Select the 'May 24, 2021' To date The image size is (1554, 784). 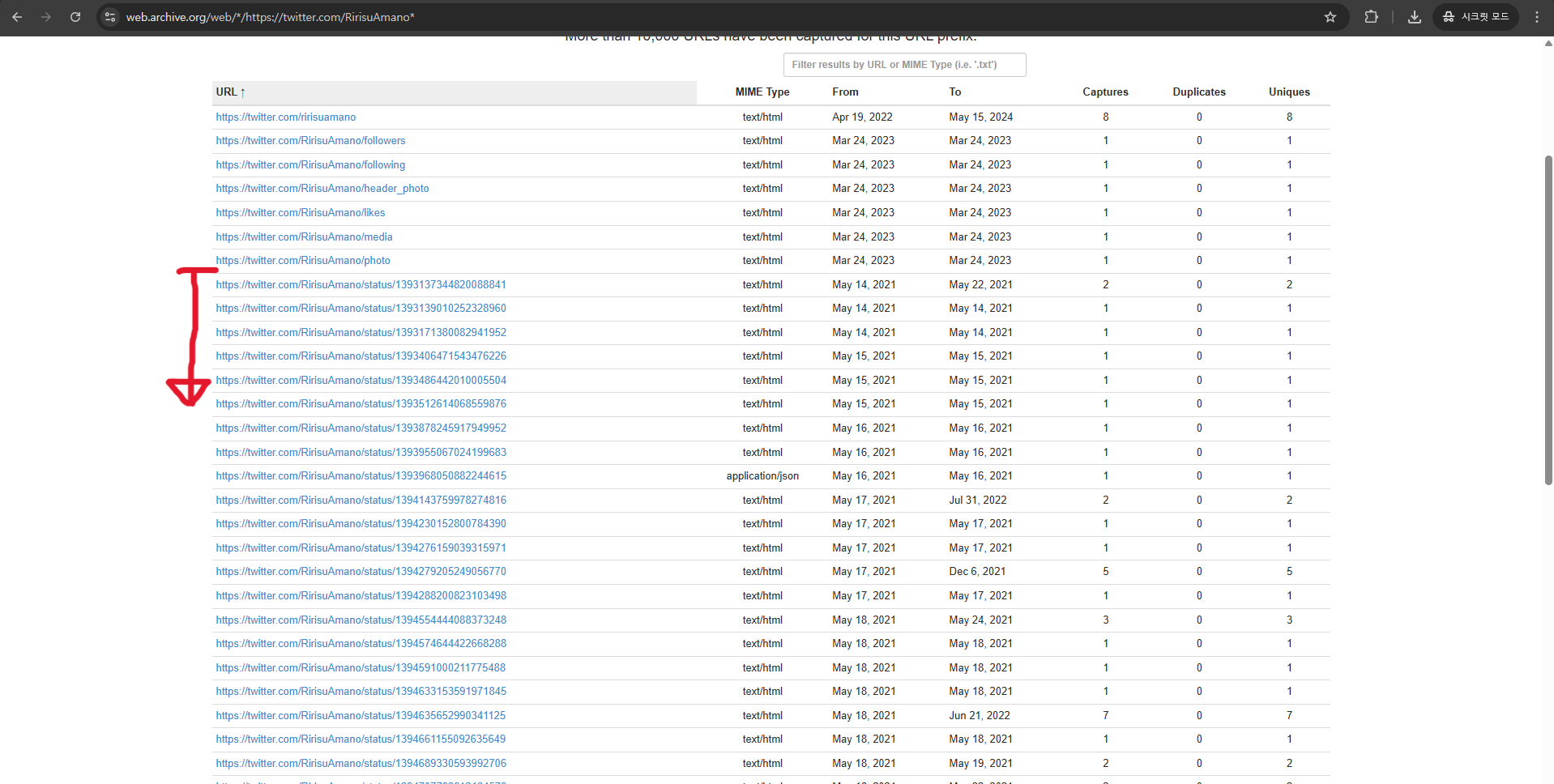[x=980, y=620]
